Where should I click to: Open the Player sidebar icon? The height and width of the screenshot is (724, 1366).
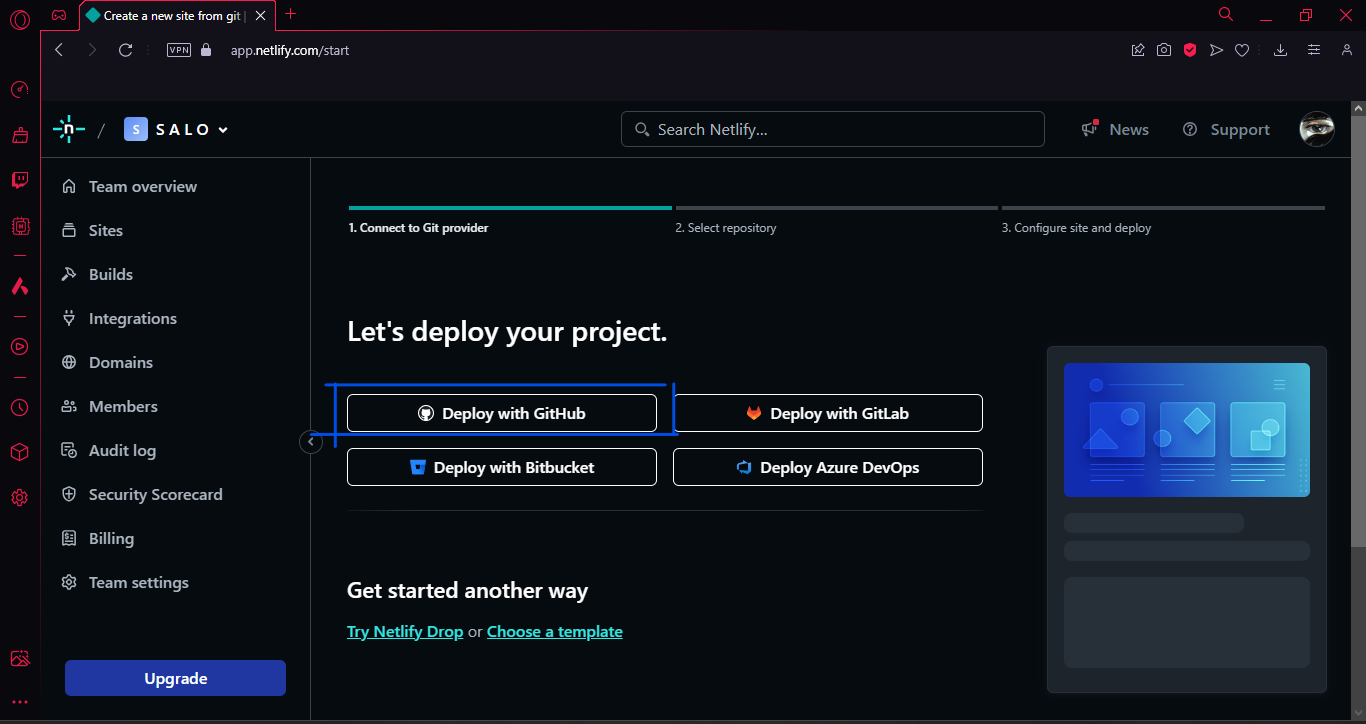coord(19,346)
